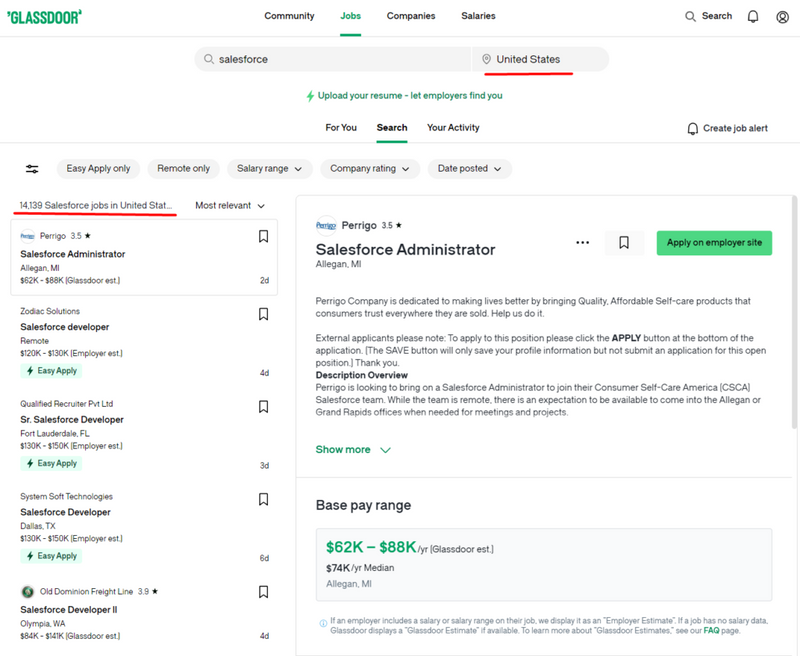Viewport: 800px width, 656px height.
Task: Click the header Search label
Action: [716, 16]
